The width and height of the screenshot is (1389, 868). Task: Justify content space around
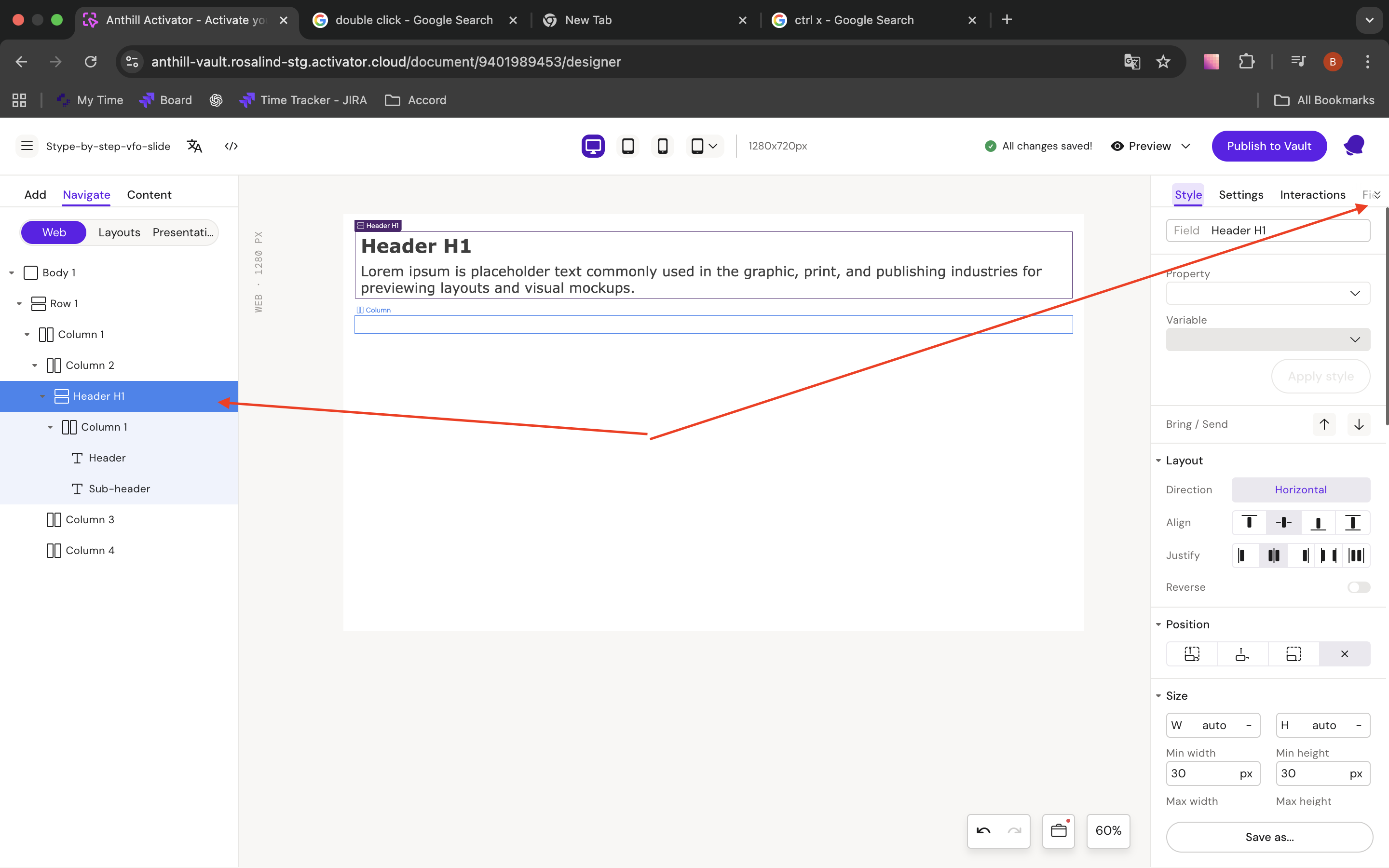pyautogui.click(x=1356, y=555)
